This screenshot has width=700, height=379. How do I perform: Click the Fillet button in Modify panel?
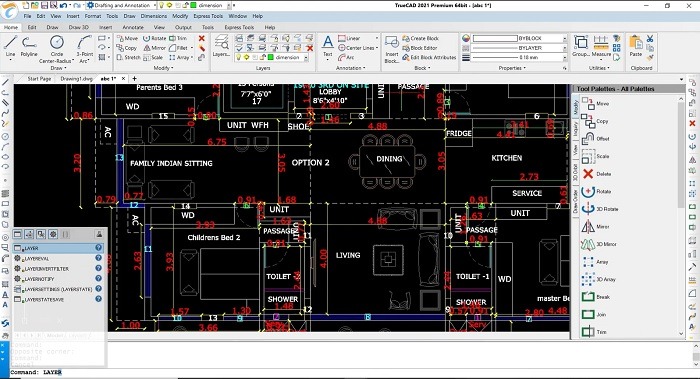coord(179,48)
